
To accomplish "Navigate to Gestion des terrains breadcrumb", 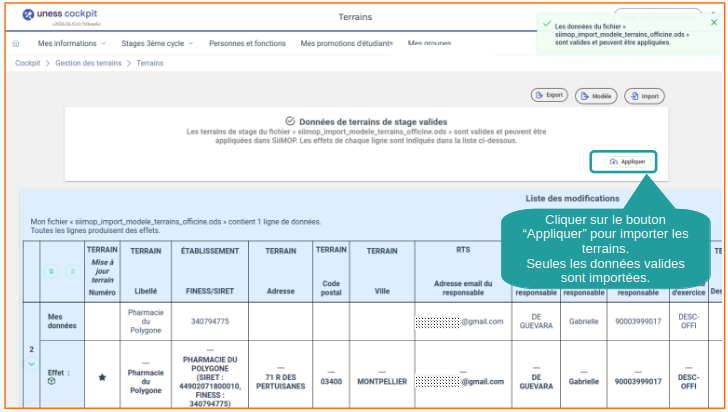I will 88,63.
